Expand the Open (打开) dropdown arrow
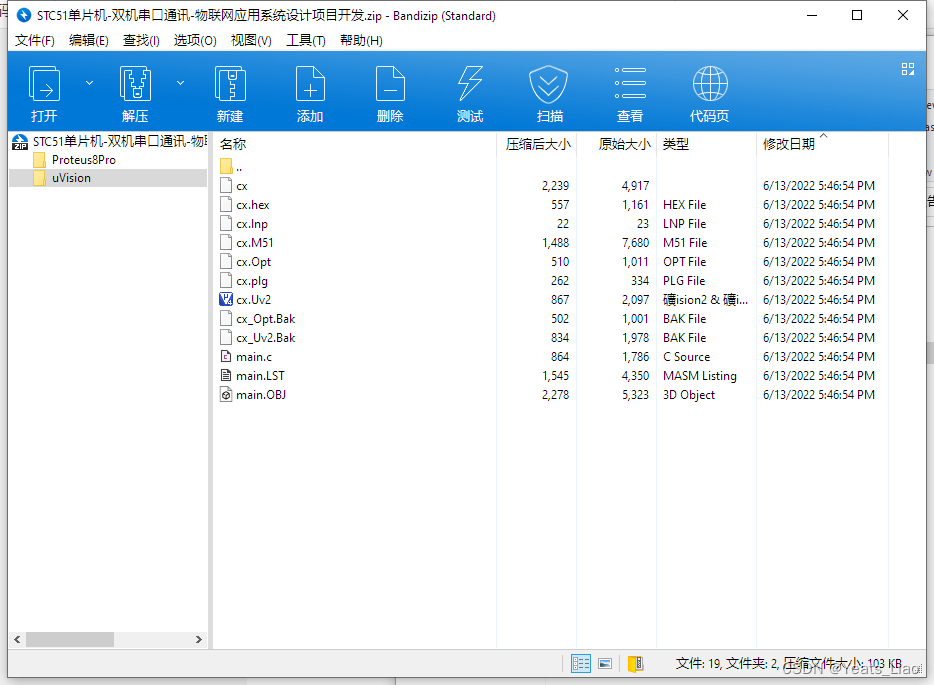Screen dimensions: 934x685 [x=89, y=83]
